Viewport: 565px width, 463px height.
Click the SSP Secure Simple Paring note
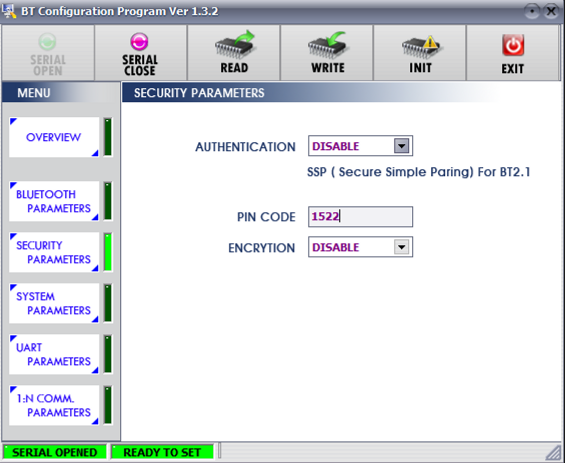(x=418, y=172)
